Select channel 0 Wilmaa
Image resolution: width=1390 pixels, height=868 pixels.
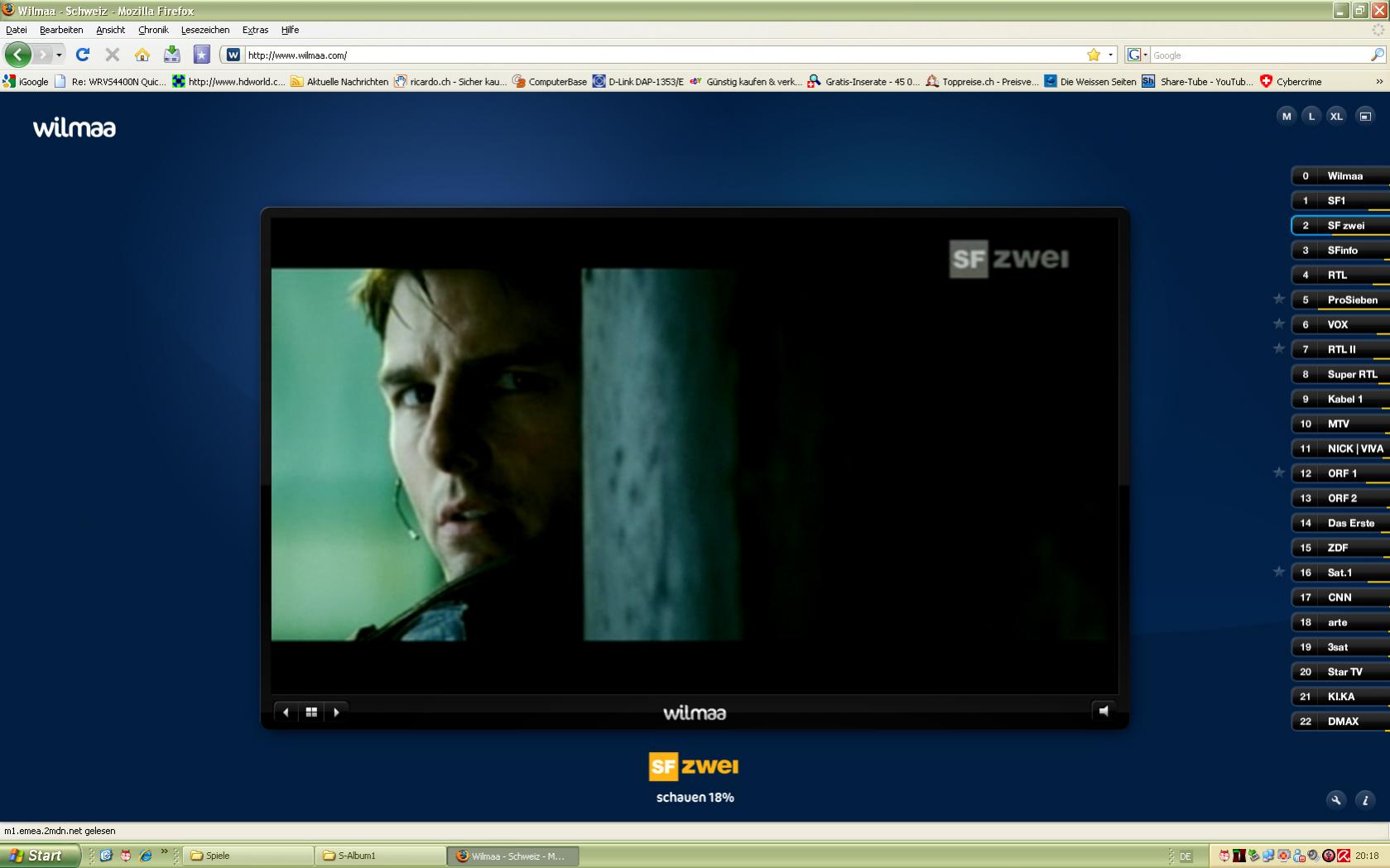point(1340,175)
